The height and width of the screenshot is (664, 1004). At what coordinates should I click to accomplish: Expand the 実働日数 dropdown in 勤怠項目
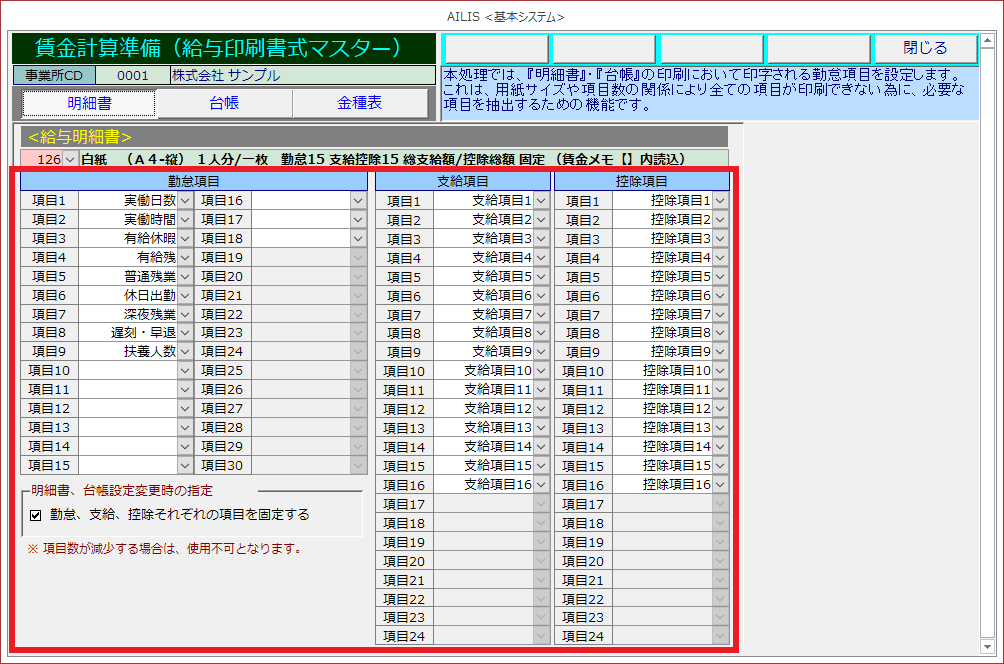(x=184, y=200)
